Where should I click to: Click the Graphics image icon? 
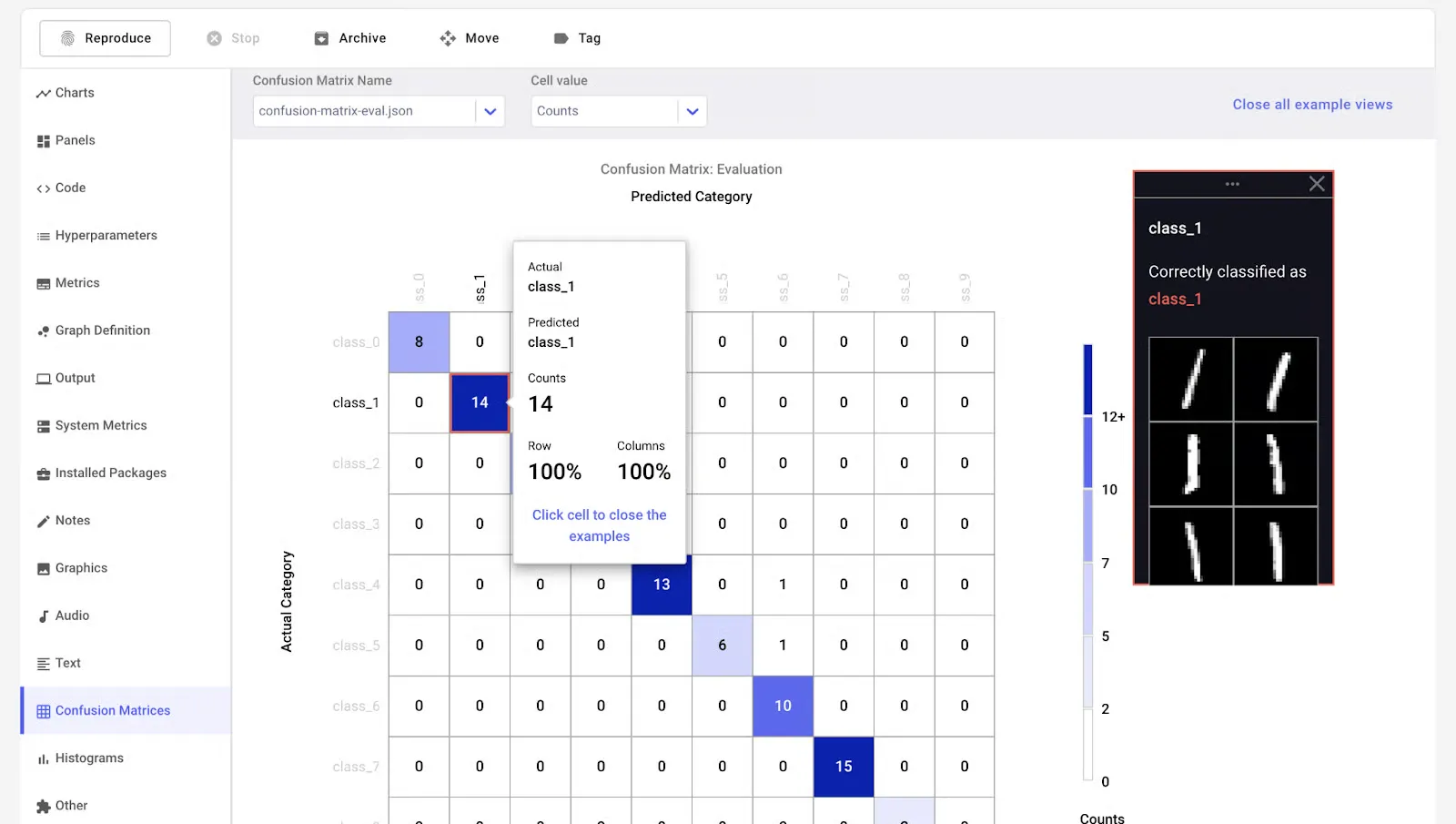point(43,569)
